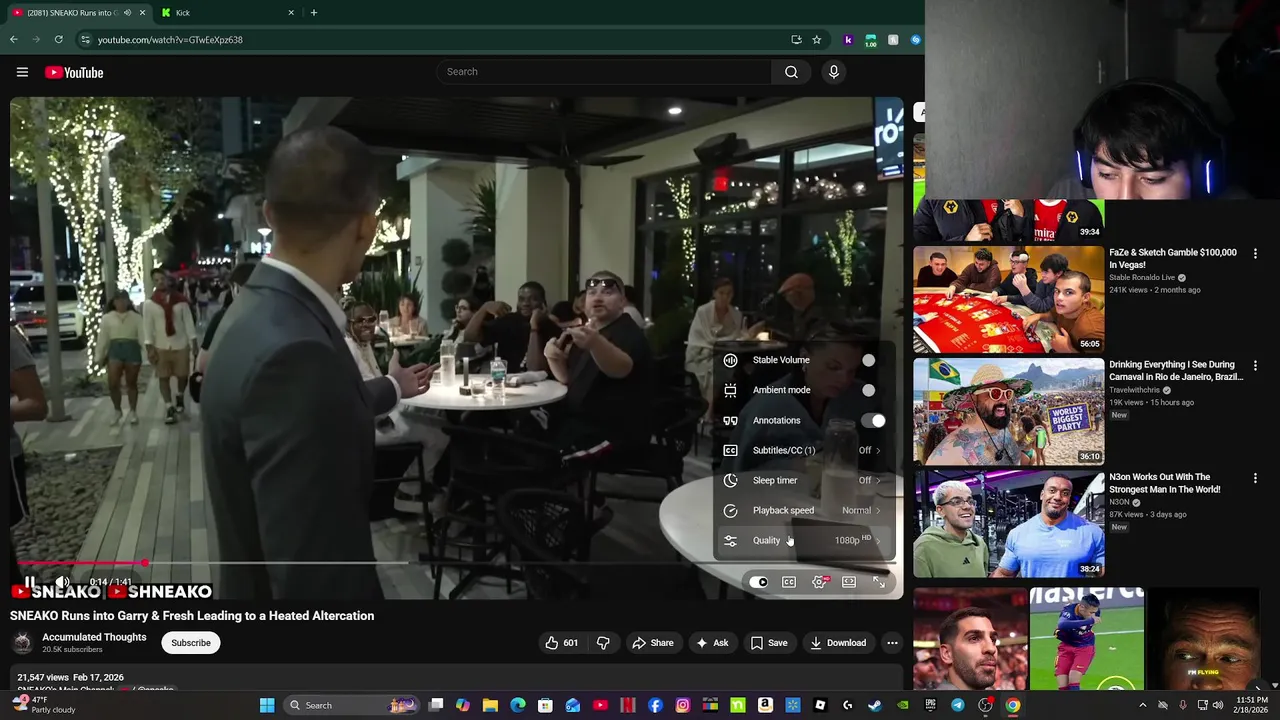Go back with the browser back arrow
Image resolution: width=1280 pixels, height=720 pixels.
[13, 40]
